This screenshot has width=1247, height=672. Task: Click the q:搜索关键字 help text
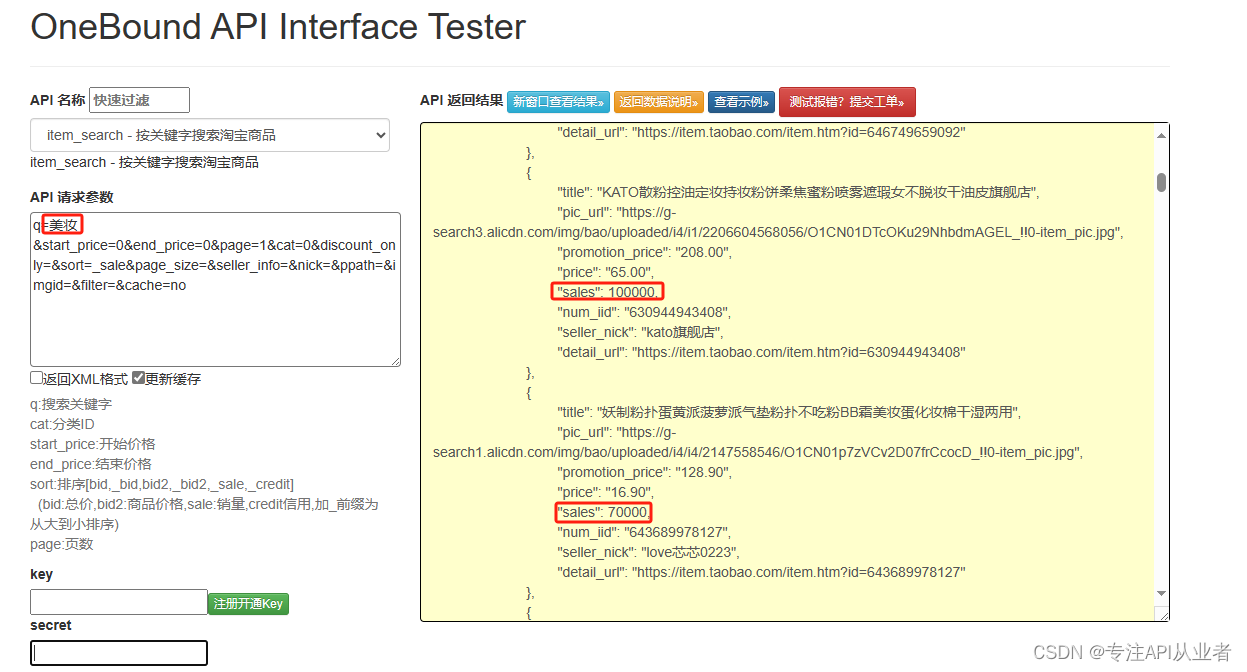tap(71, 404)
